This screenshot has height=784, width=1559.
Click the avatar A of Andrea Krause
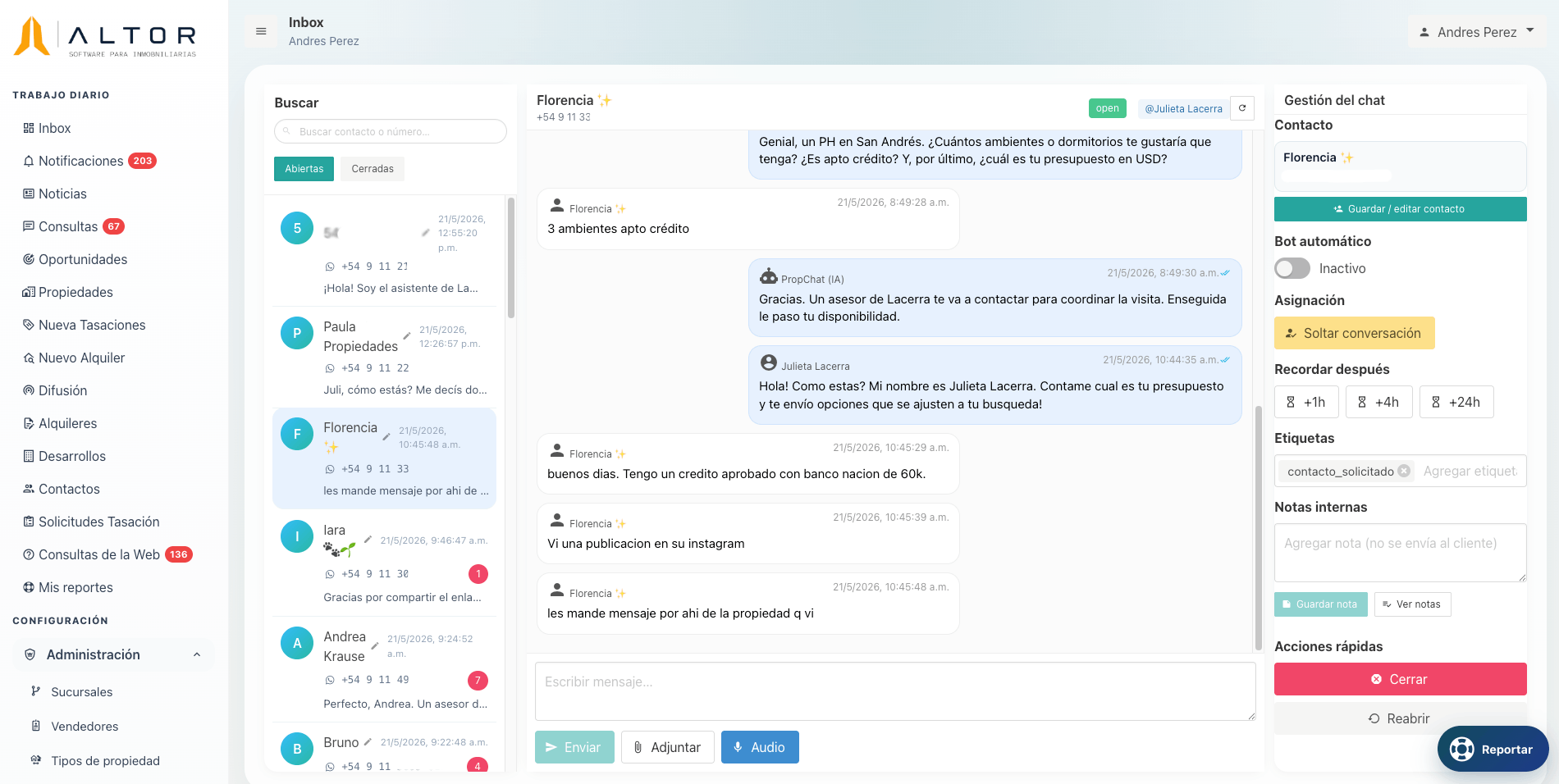297,643
